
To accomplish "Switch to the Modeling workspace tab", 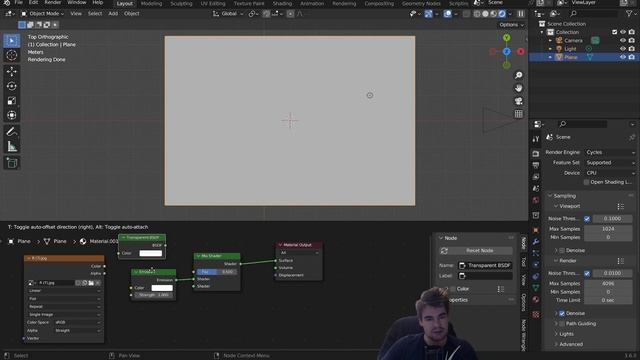I will (x=151, y=3).
